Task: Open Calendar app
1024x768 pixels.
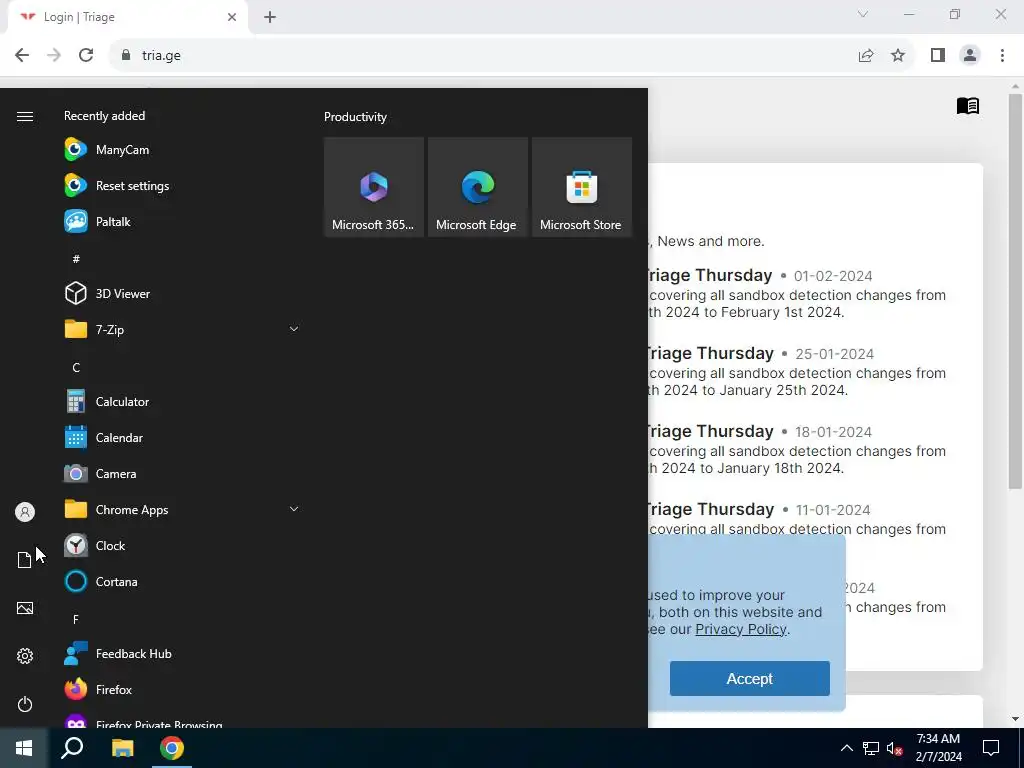Action: pos(182,438)
